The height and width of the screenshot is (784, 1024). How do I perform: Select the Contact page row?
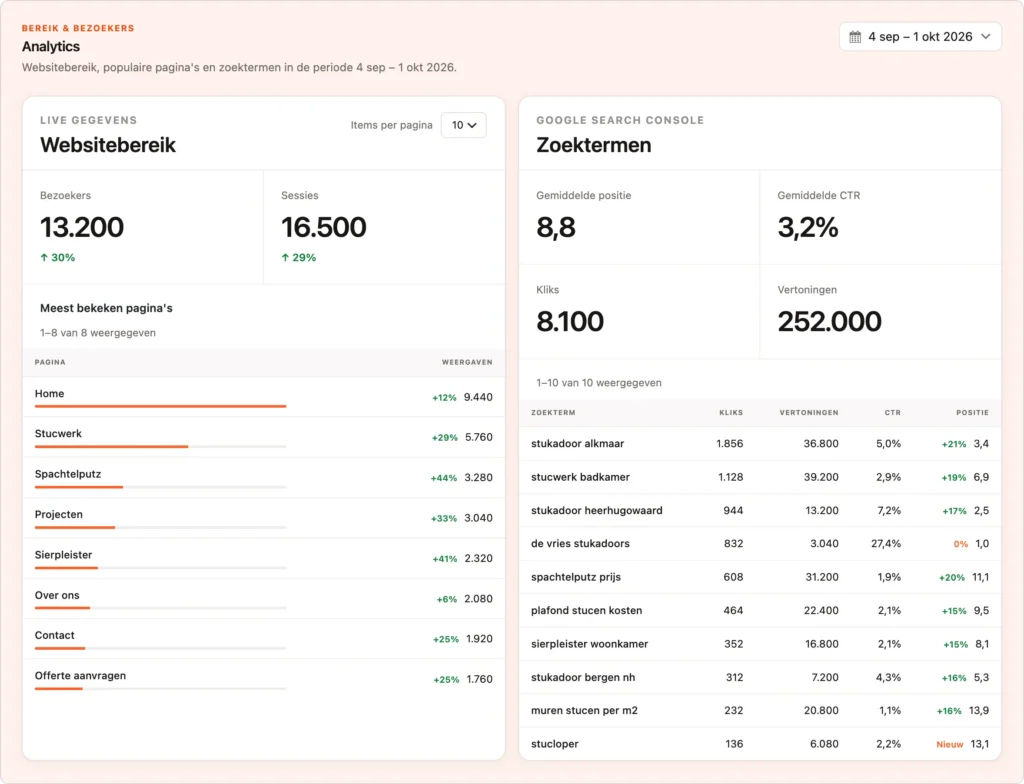(264, 639)
